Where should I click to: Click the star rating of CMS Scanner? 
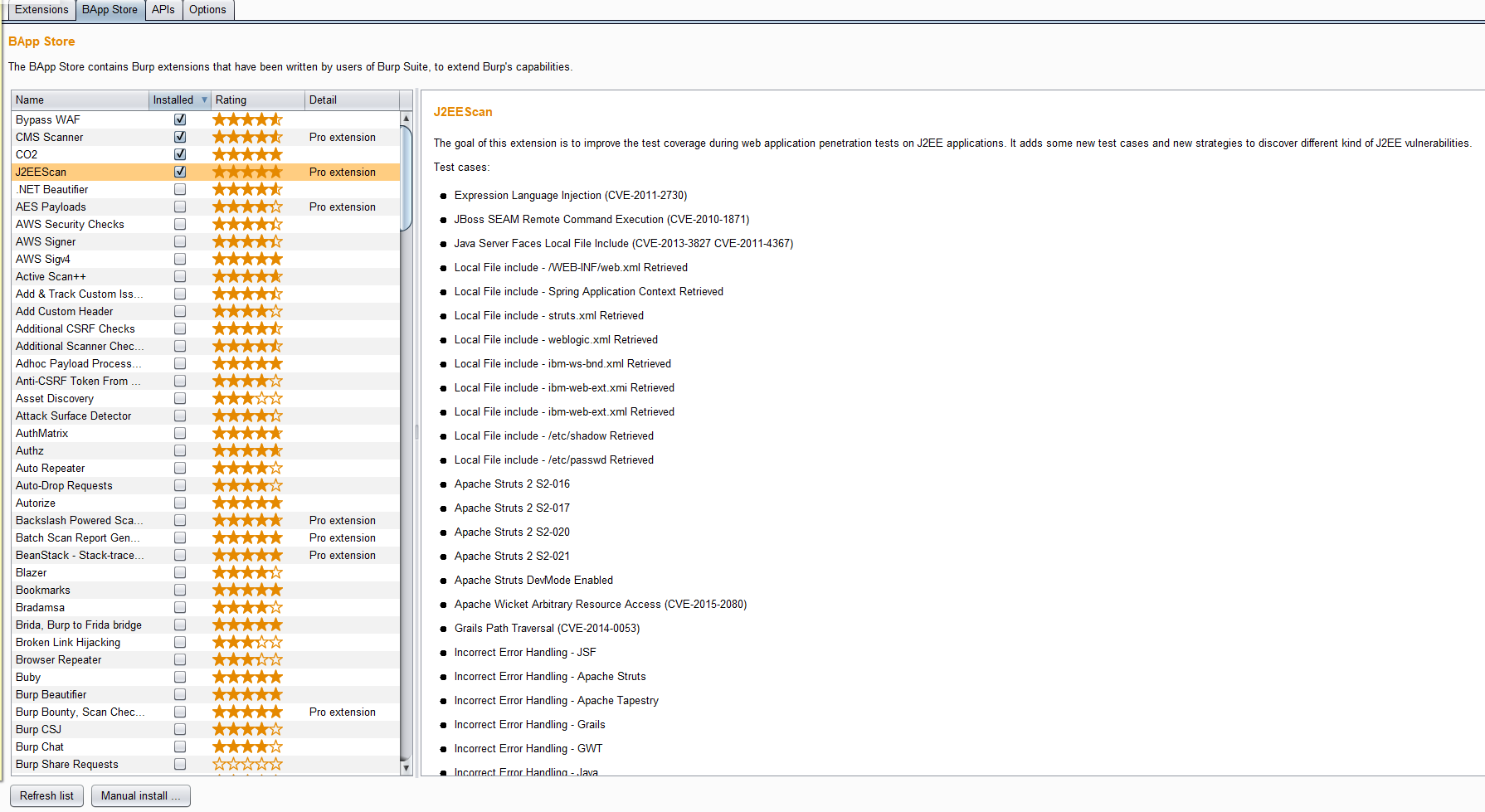pyautogui.click(x=247, y=137)
